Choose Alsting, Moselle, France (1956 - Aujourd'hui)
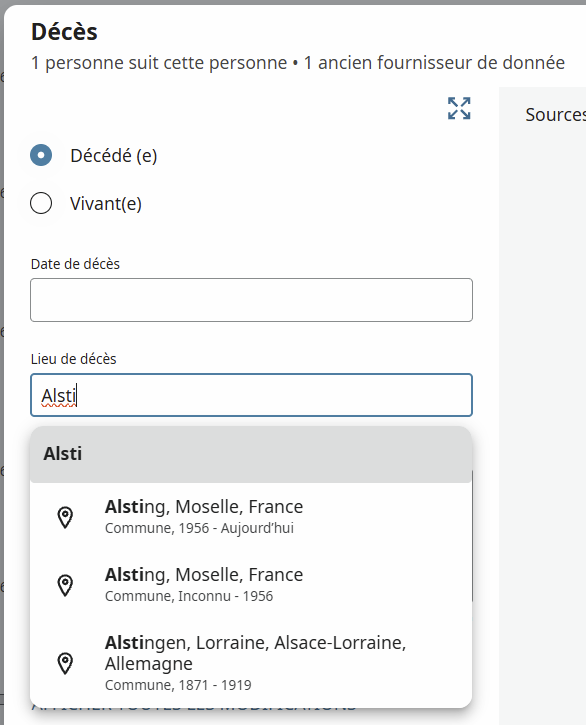Image resolution: width=586 pixels, height=725 pixels. pyautogui.click(x=251, y=516)
